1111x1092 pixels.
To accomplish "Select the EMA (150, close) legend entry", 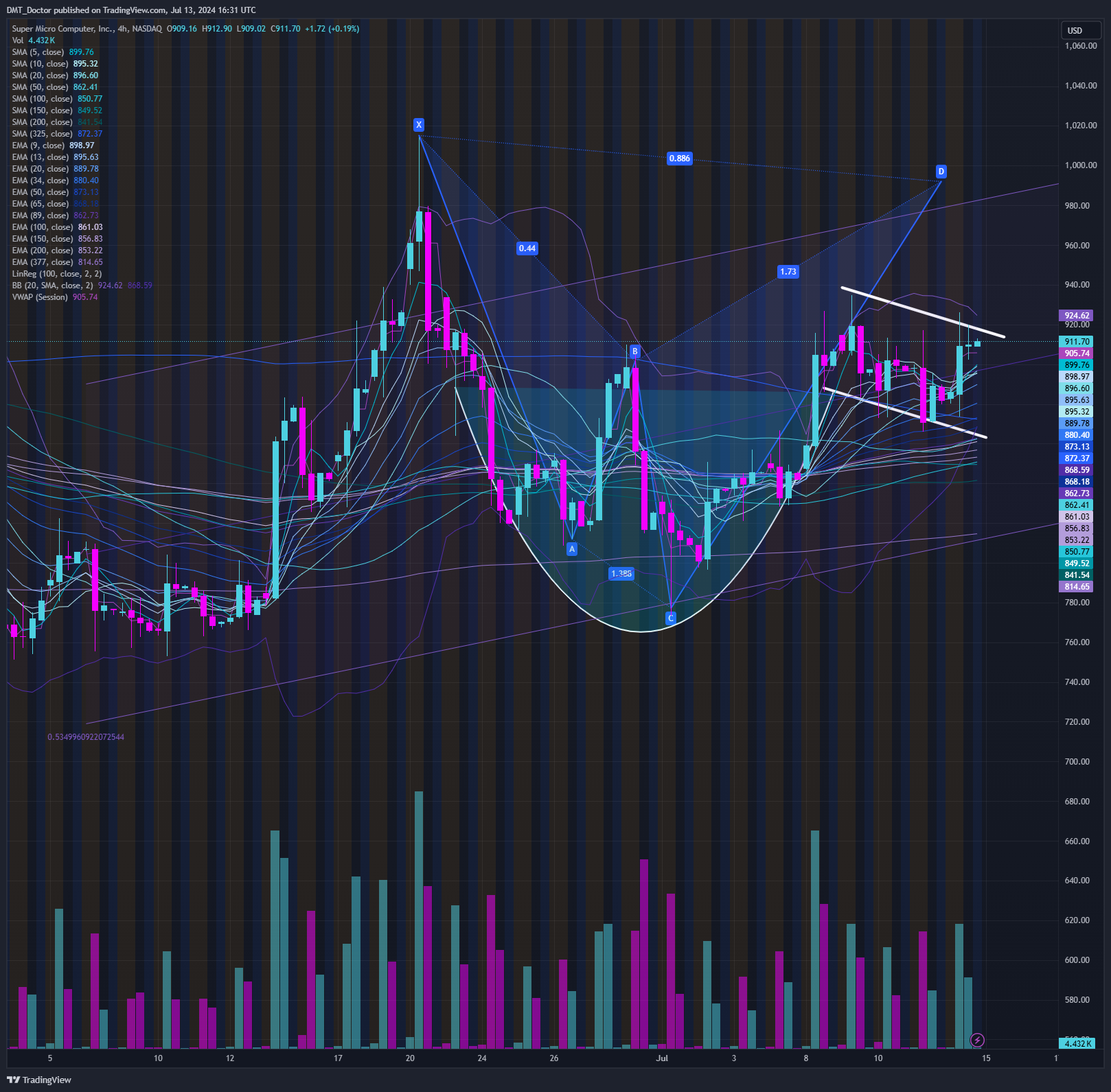I will 57,239.
